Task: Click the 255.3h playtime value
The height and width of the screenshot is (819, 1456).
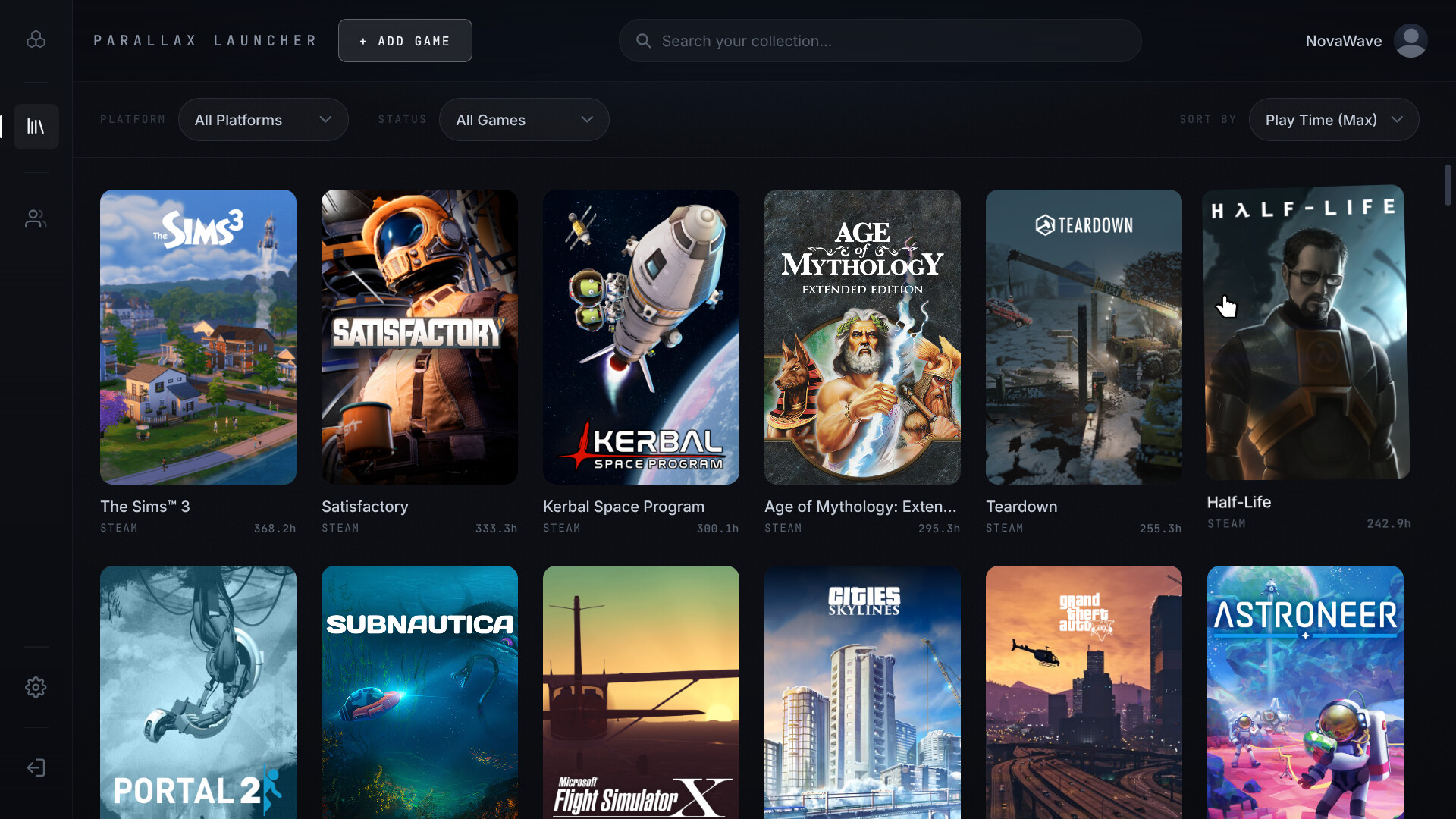Action: [1160, 529]
